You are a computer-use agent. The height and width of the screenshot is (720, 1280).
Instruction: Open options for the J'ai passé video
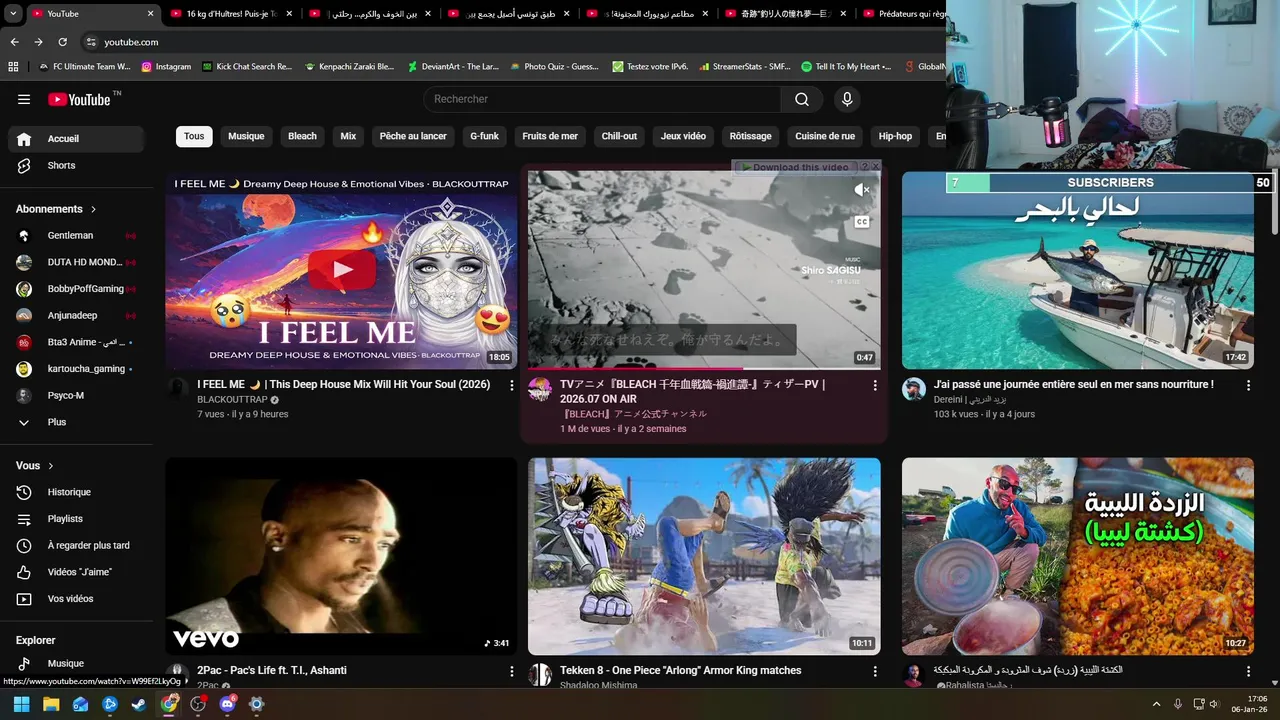tap(1248, 385)
